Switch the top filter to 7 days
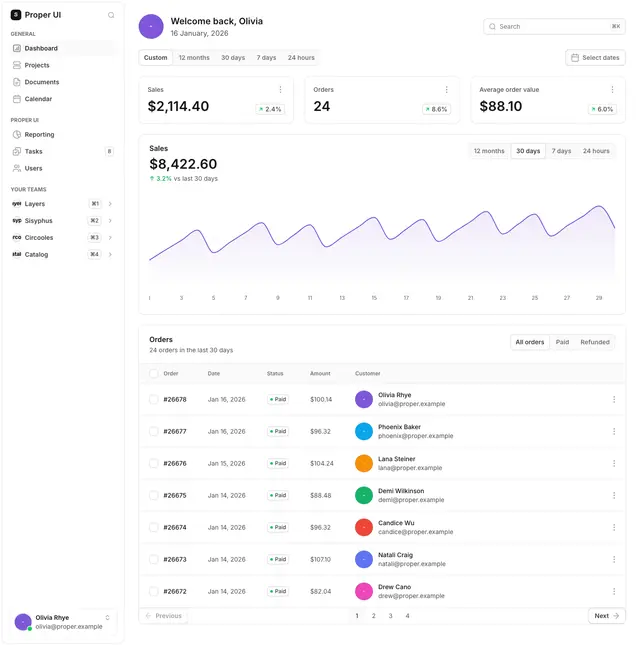The width and height of the screenshot is (640, 645). [267, 58]
